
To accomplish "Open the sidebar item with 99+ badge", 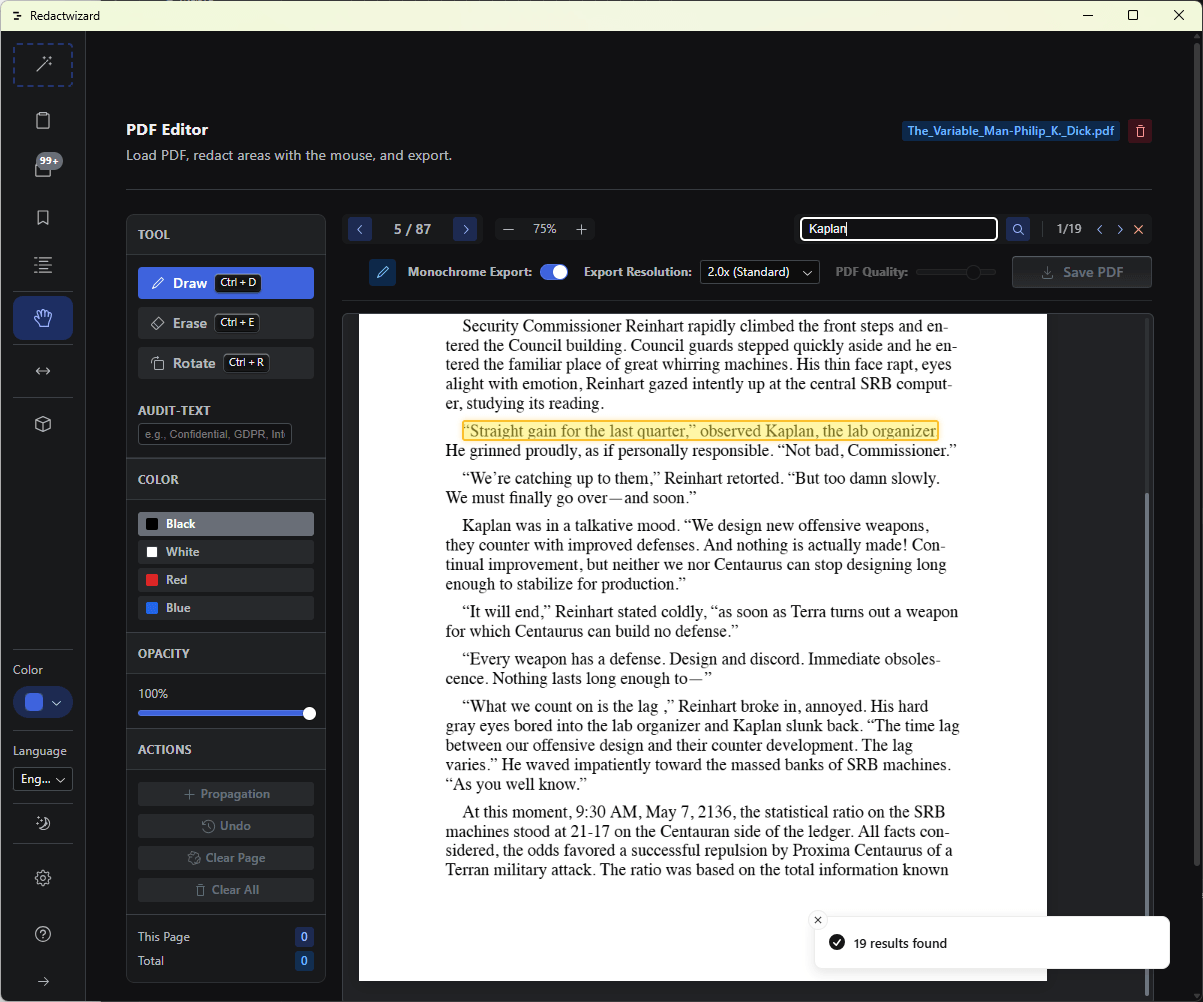I will point(43,169).
